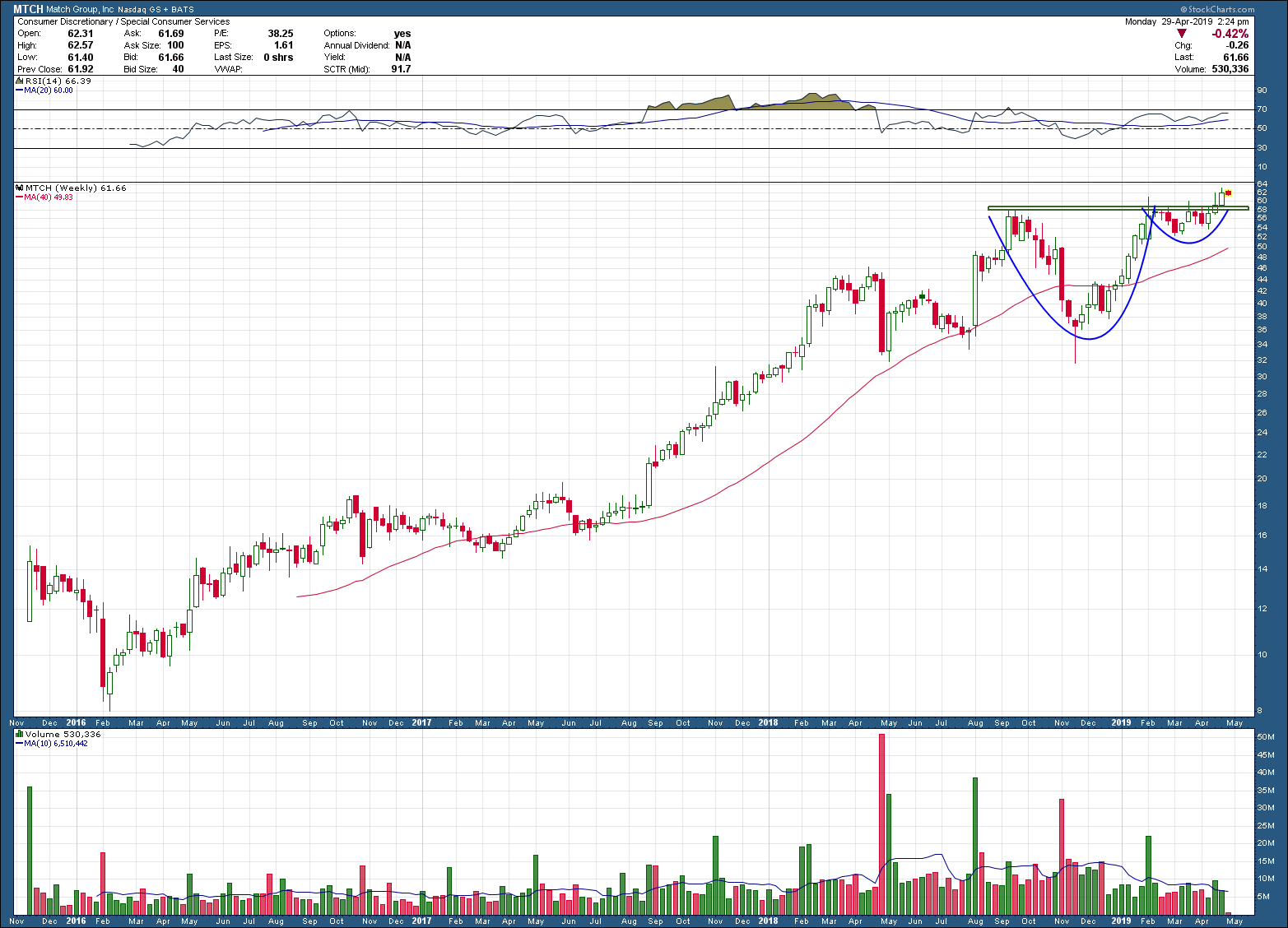
Task: Click the Options value yes
Action: (402, 34)
